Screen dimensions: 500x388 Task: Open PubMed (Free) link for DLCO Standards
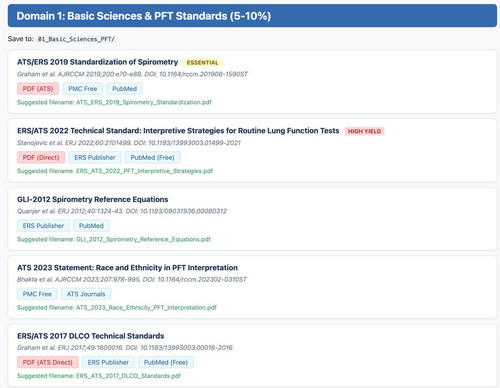(166, 362)
